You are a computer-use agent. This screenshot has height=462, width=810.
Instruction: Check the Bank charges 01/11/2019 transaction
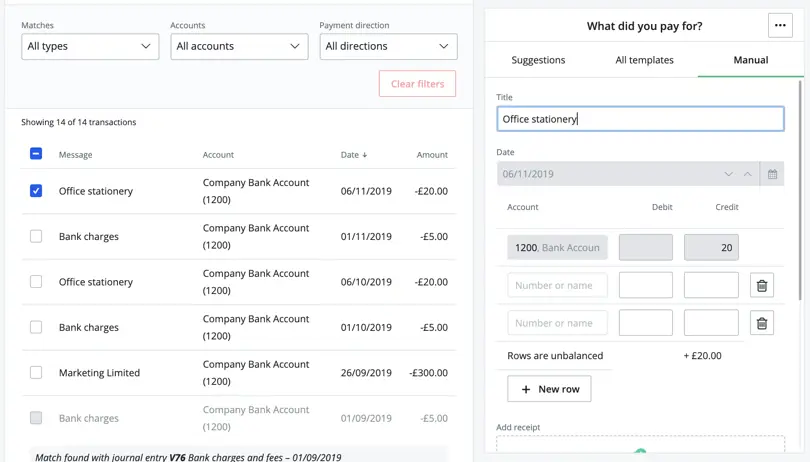(x=36, y=236)
